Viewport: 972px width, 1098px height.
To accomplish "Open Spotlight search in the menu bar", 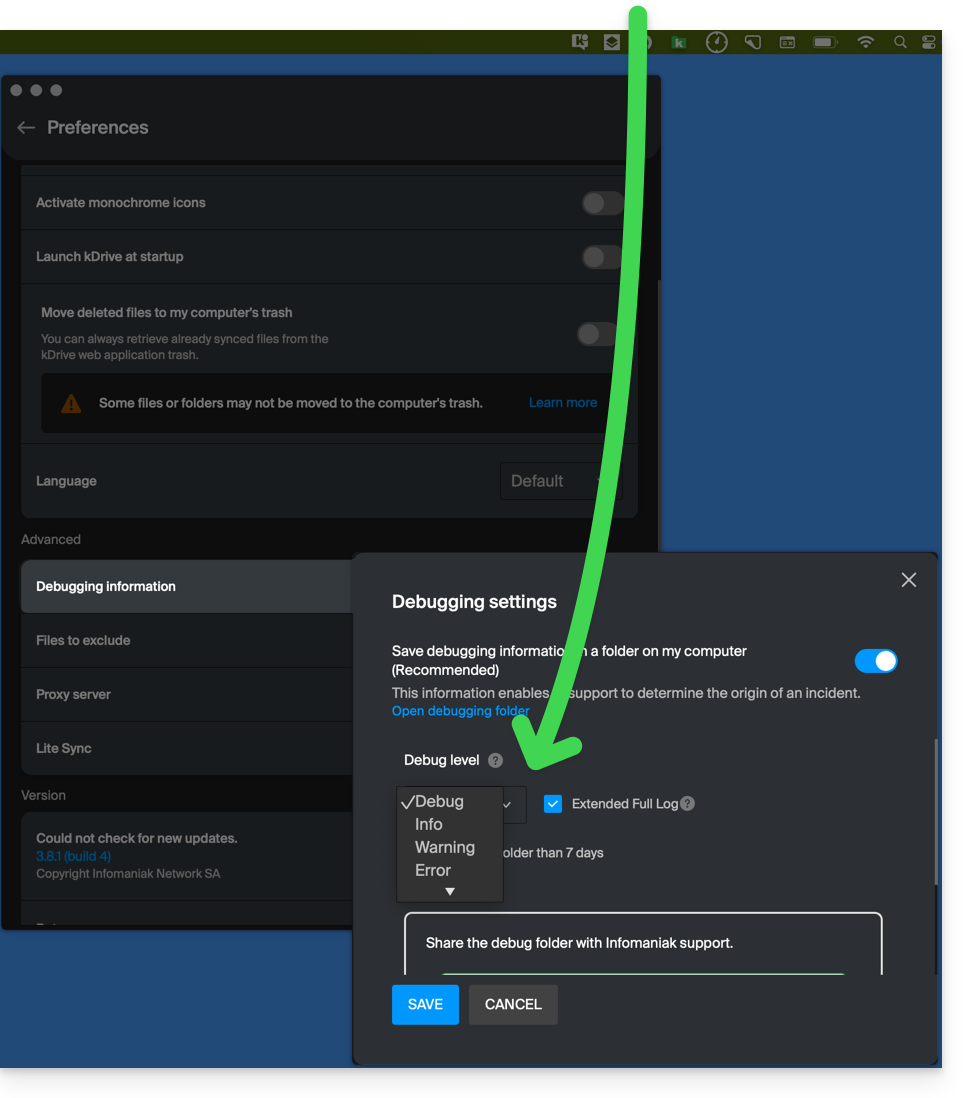I will coord(900,42).
